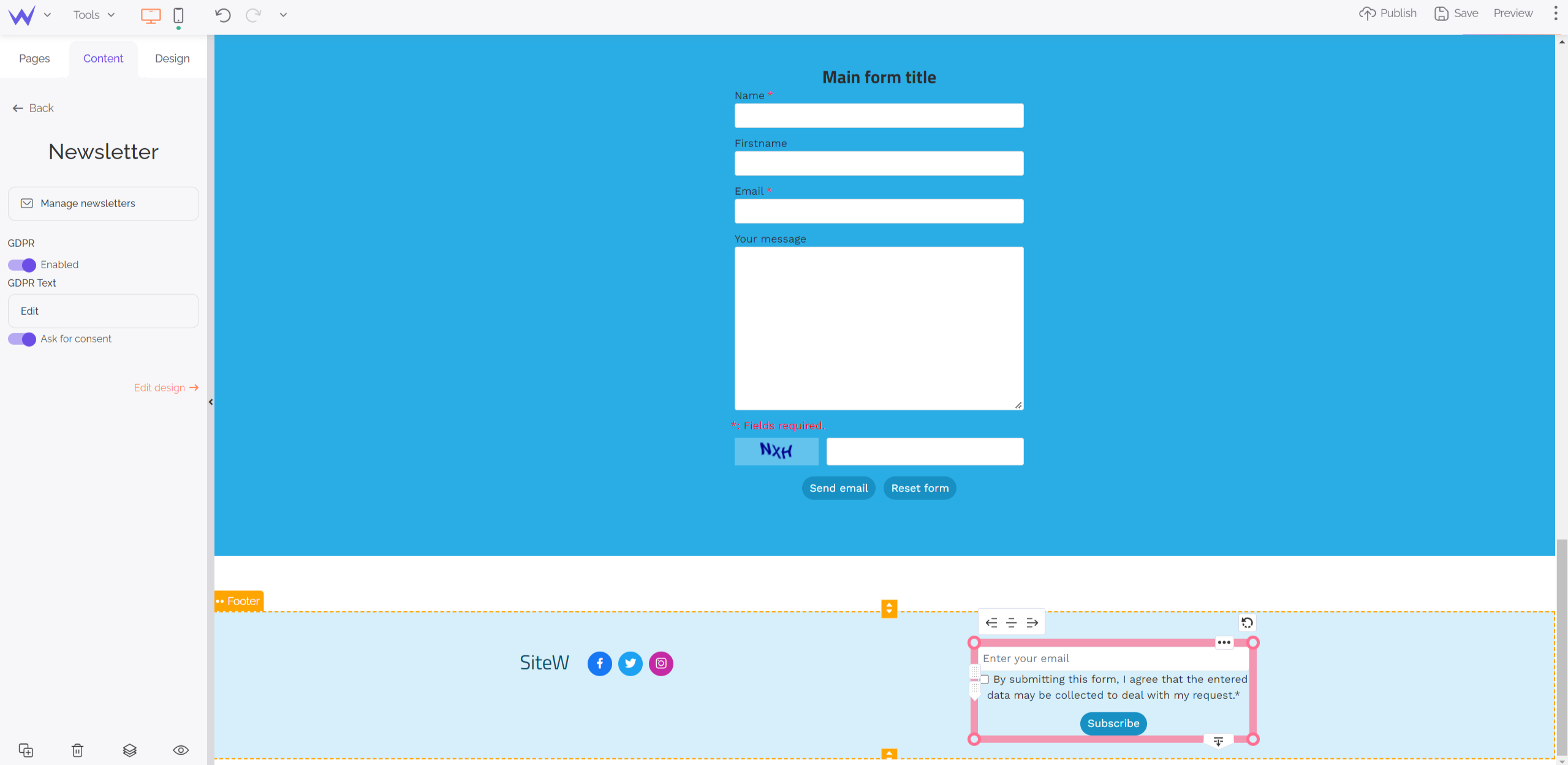Click the layers stack icon in footer
The width and height of the screenshot is (1568, 765).
tap(129, 751)
